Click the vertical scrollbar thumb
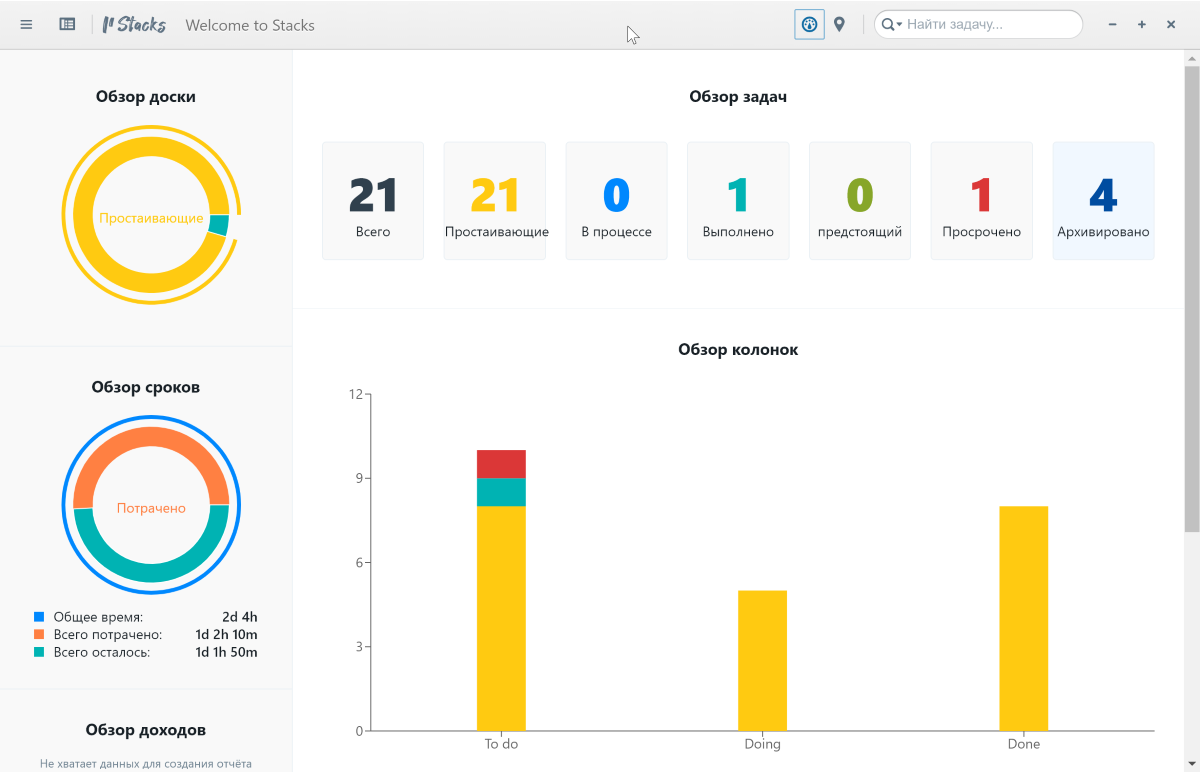This screenshot has width=1200, height=772. click(1191, 299)
